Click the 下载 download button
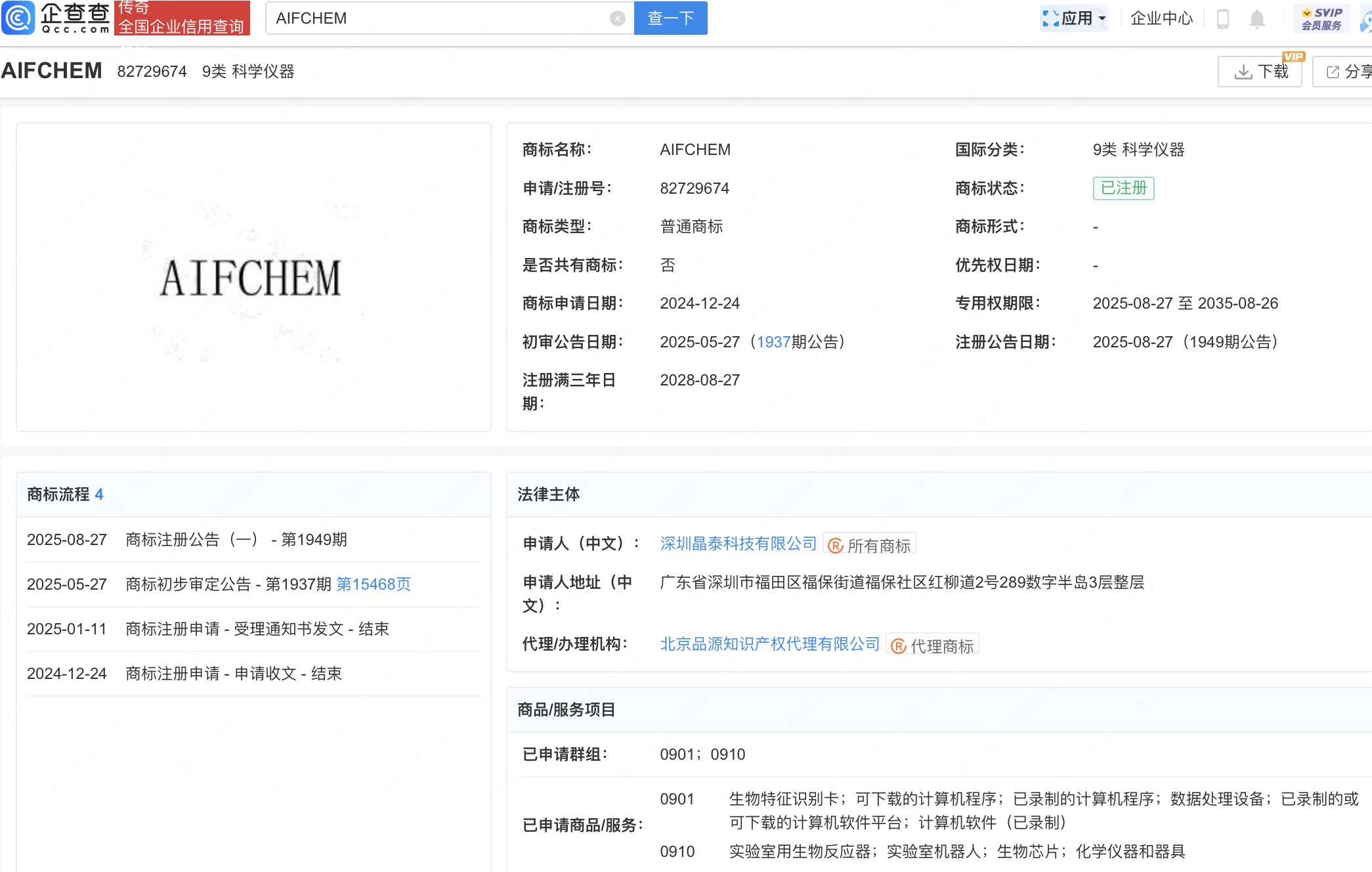1372x872 pixels. (1260, 72)
